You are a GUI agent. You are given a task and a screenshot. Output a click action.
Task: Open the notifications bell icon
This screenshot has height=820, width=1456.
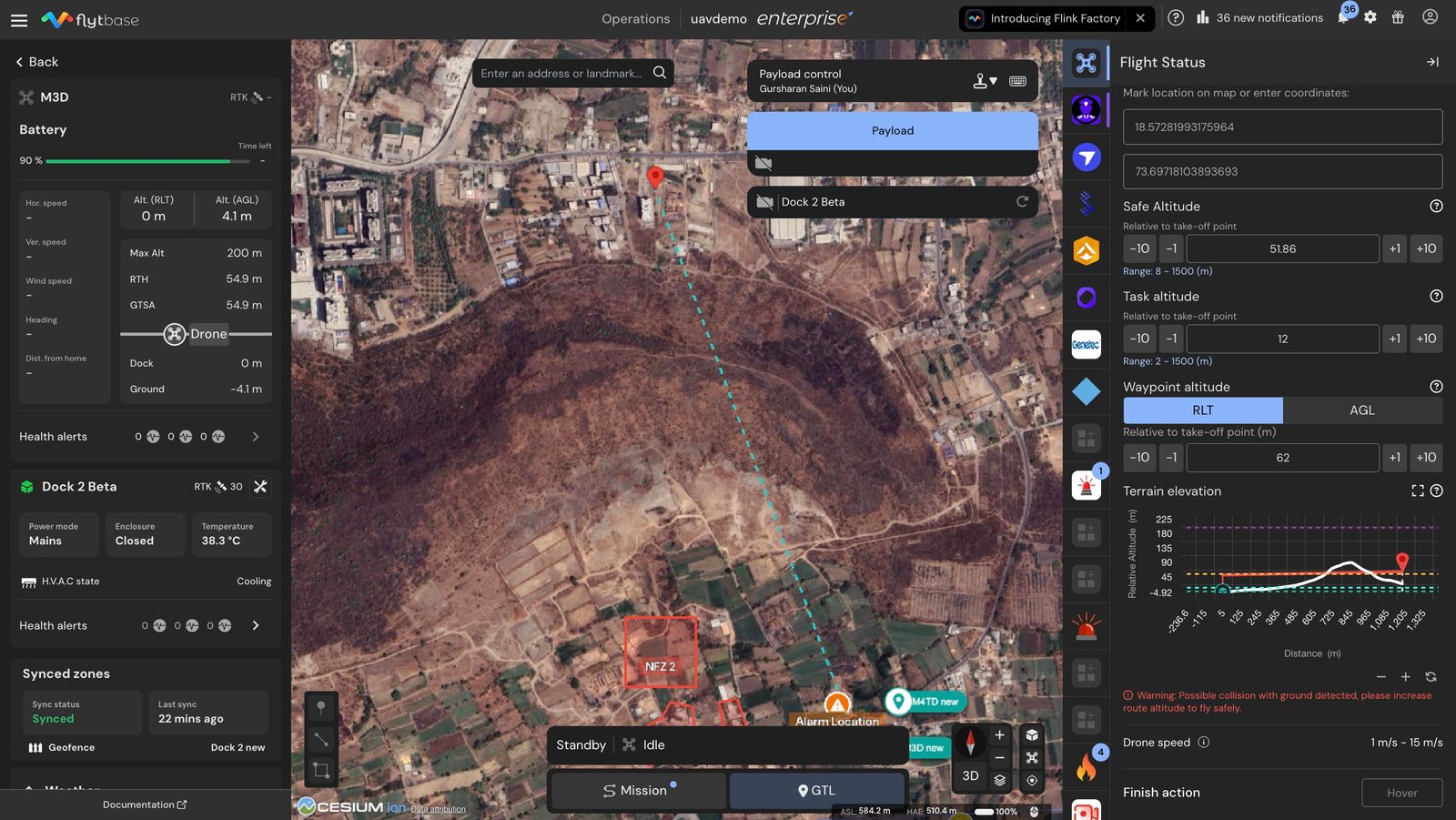pyautogui.click(x=1343, y=18)
